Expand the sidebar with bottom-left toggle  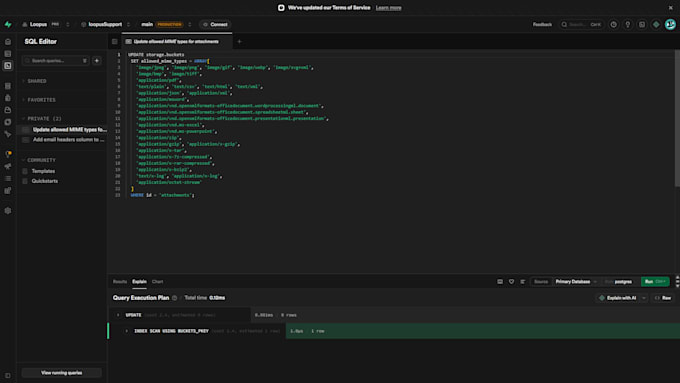[x=8, y=376]
